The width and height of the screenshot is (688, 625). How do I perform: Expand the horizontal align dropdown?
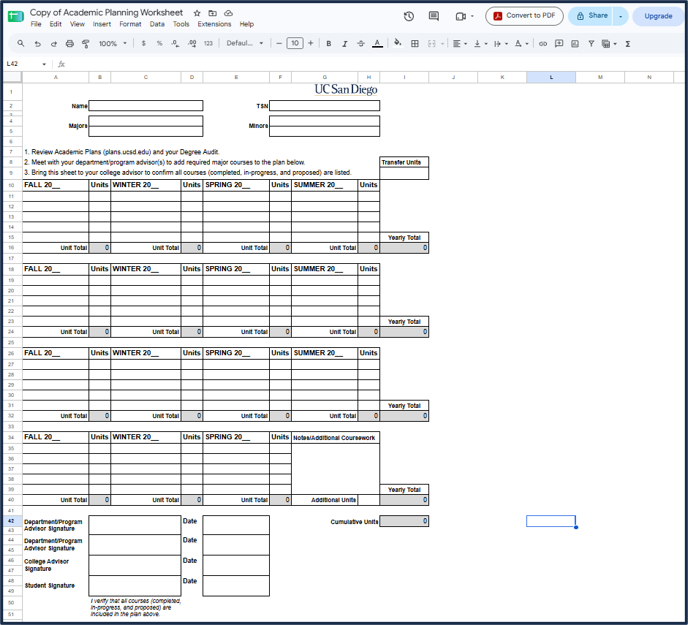click(x=465, y=43)
